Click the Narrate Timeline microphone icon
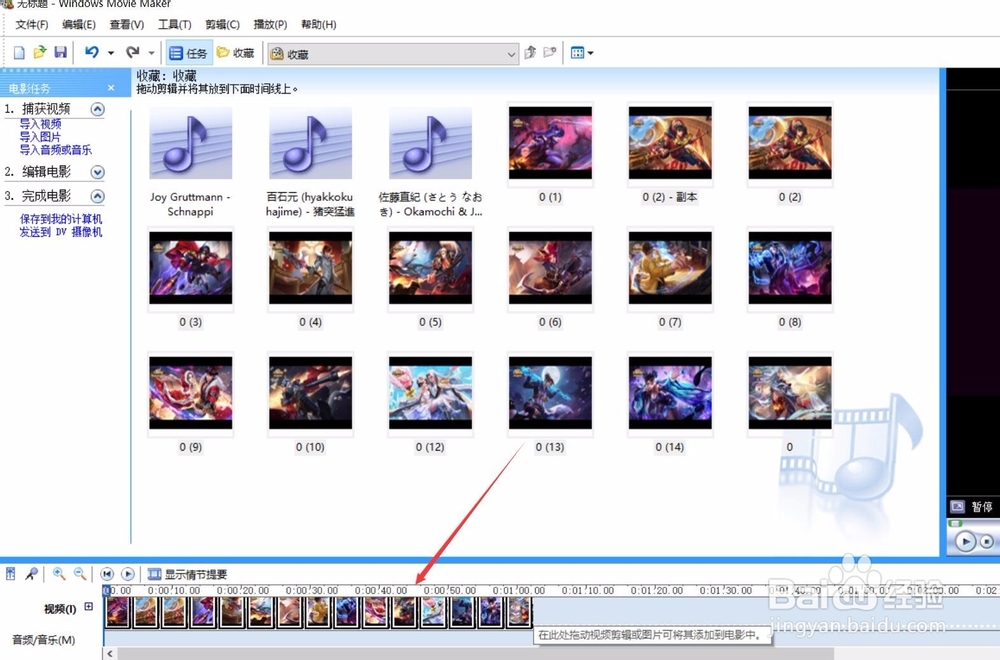 click(x=31, y=574)
